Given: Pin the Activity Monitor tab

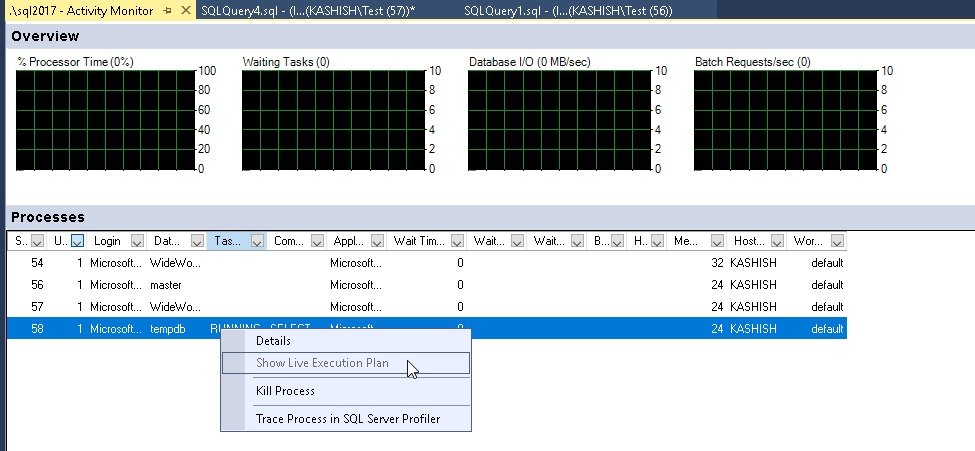Looking at the screenshot, I should click(167, 11).
